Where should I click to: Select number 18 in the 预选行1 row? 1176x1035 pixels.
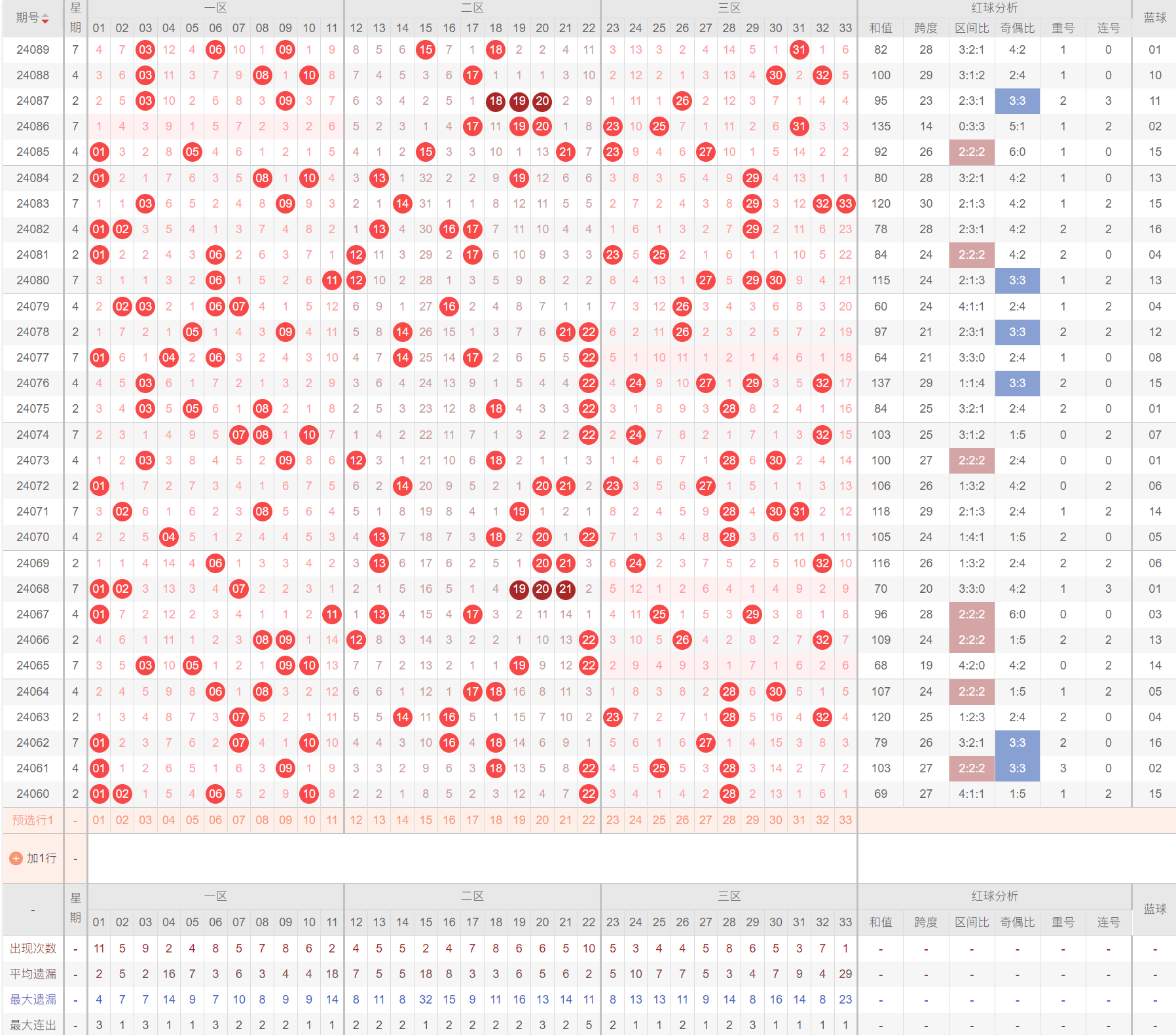pyautogui.click(x=496, y=820)
